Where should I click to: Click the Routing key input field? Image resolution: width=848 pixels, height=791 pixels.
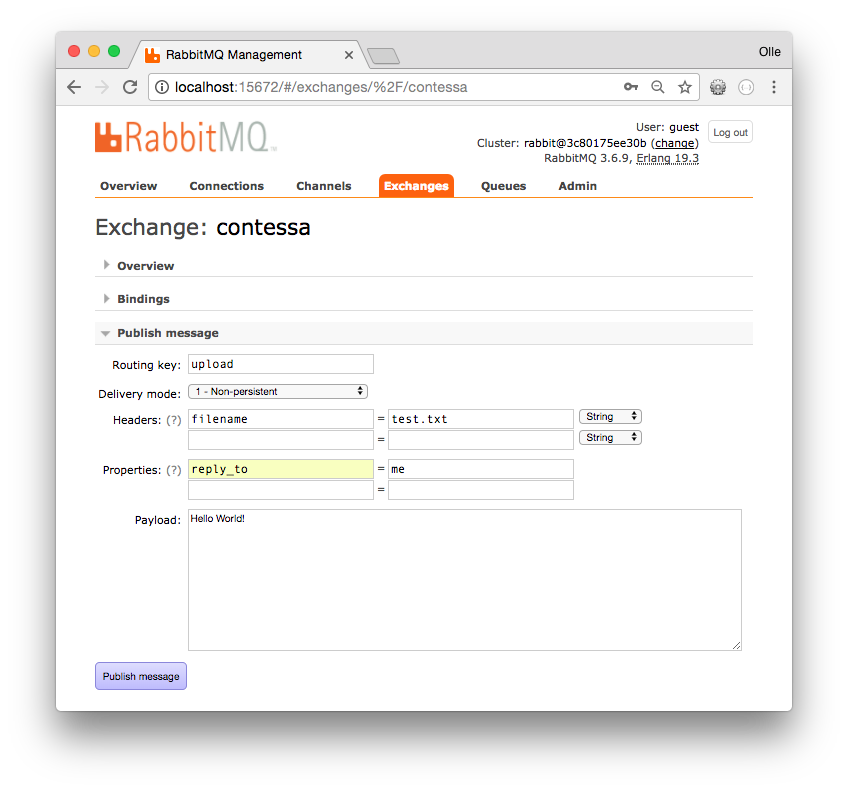(x=281, y=364)
